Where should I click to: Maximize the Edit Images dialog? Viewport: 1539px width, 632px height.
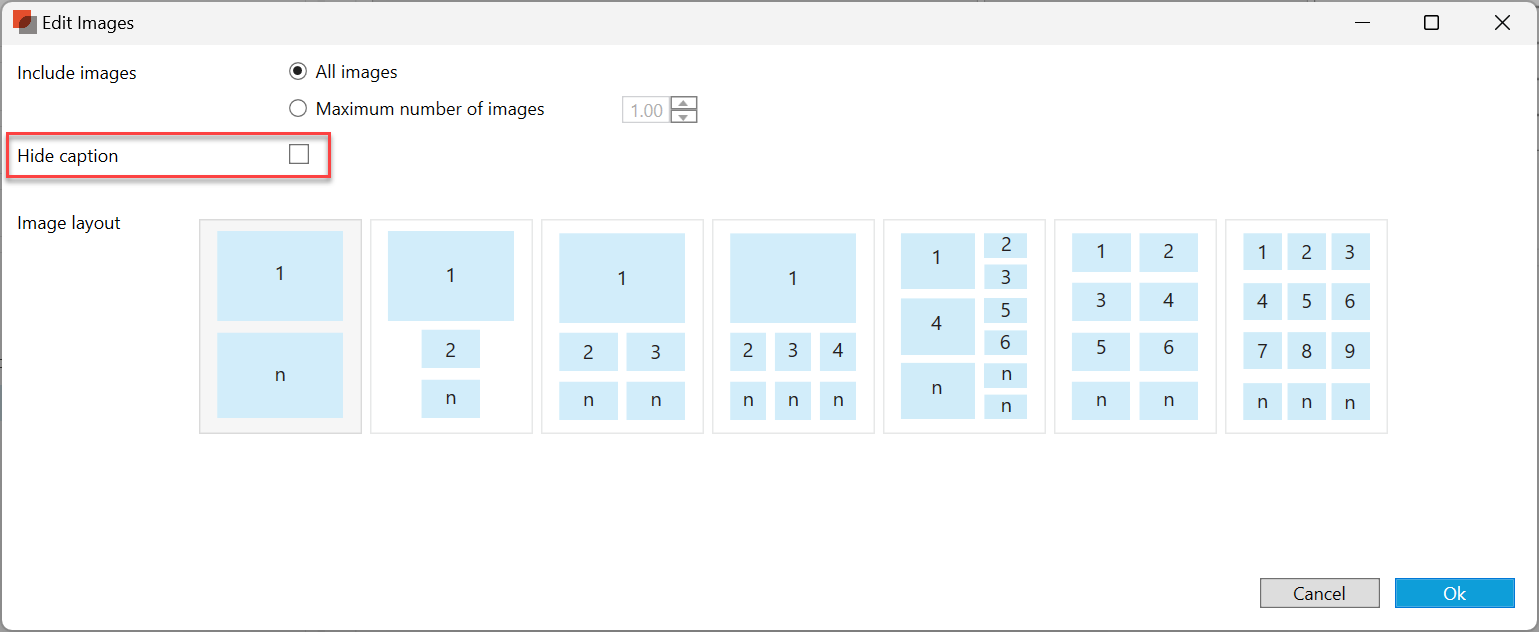pos(1431,23)
